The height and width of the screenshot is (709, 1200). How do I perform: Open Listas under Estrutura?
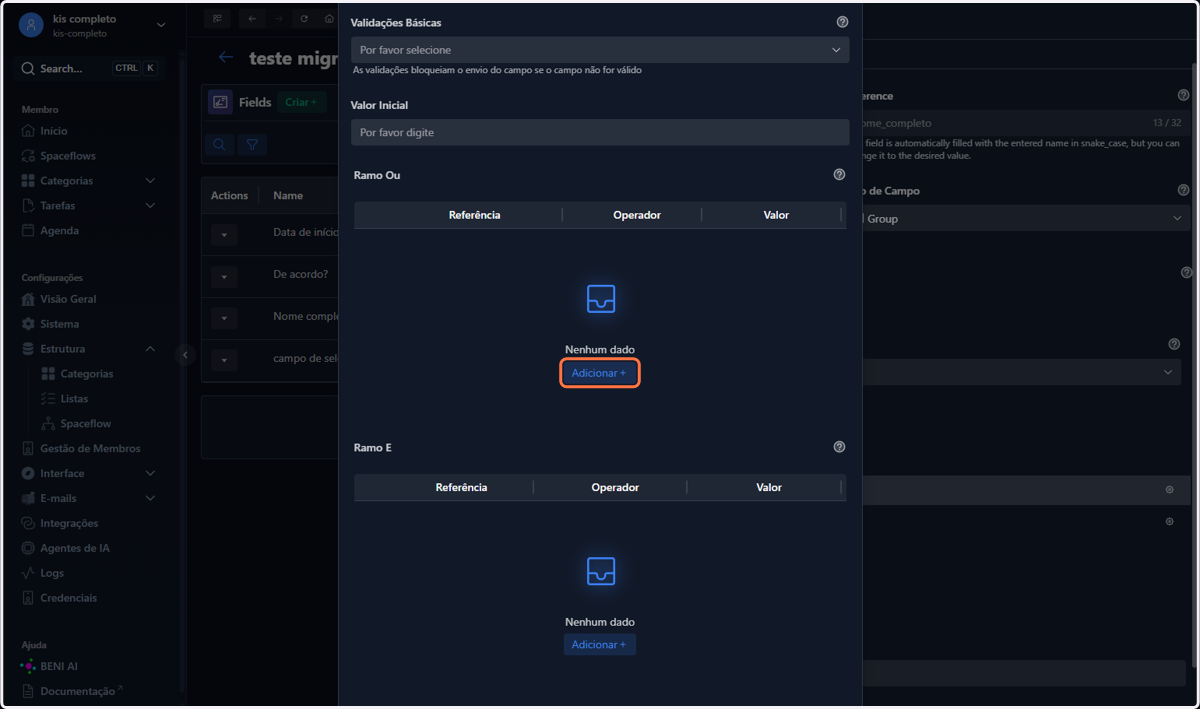coord(74,399)
